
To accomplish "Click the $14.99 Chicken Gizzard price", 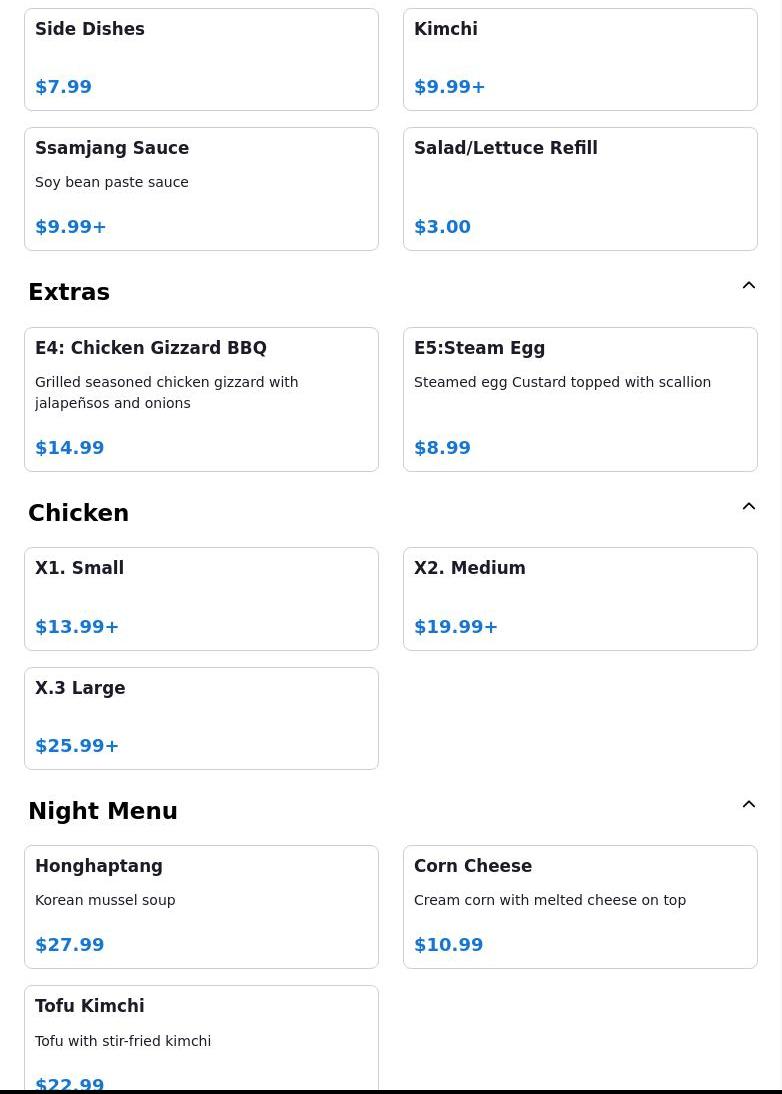I will pos(70,448).
